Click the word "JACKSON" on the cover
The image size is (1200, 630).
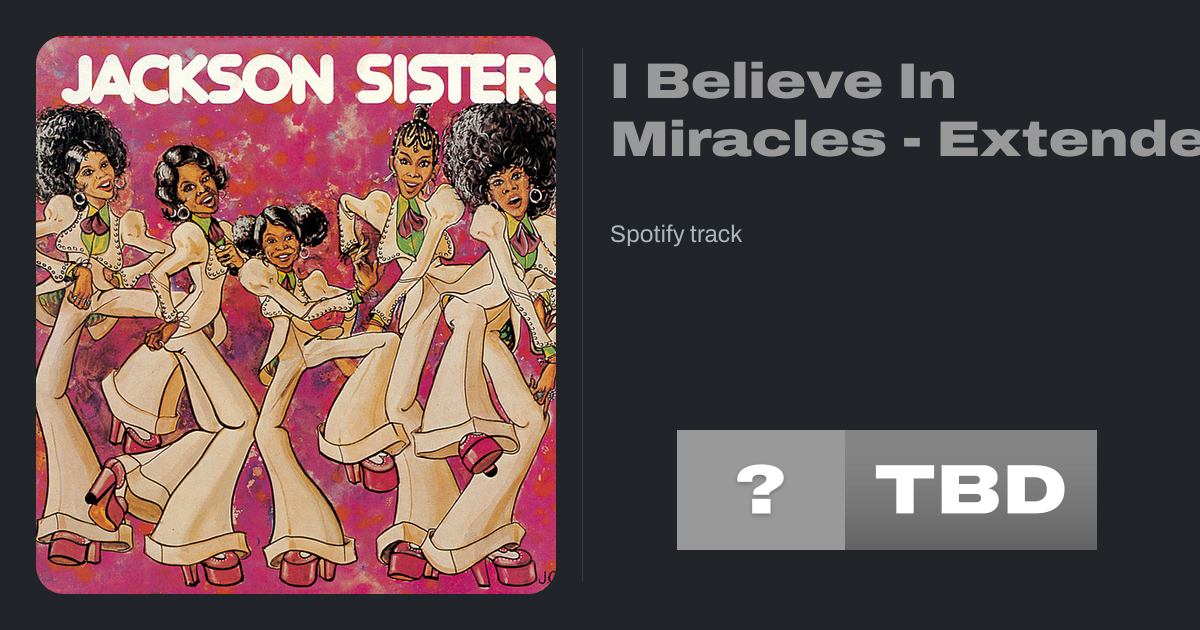[x=196, y=80]
